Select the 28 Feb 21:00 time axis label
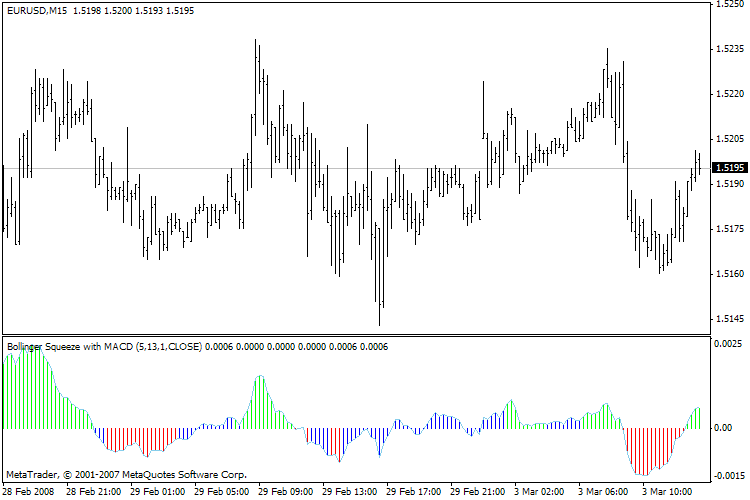Viewport: 750px width, 500px height. coord(93,492)
